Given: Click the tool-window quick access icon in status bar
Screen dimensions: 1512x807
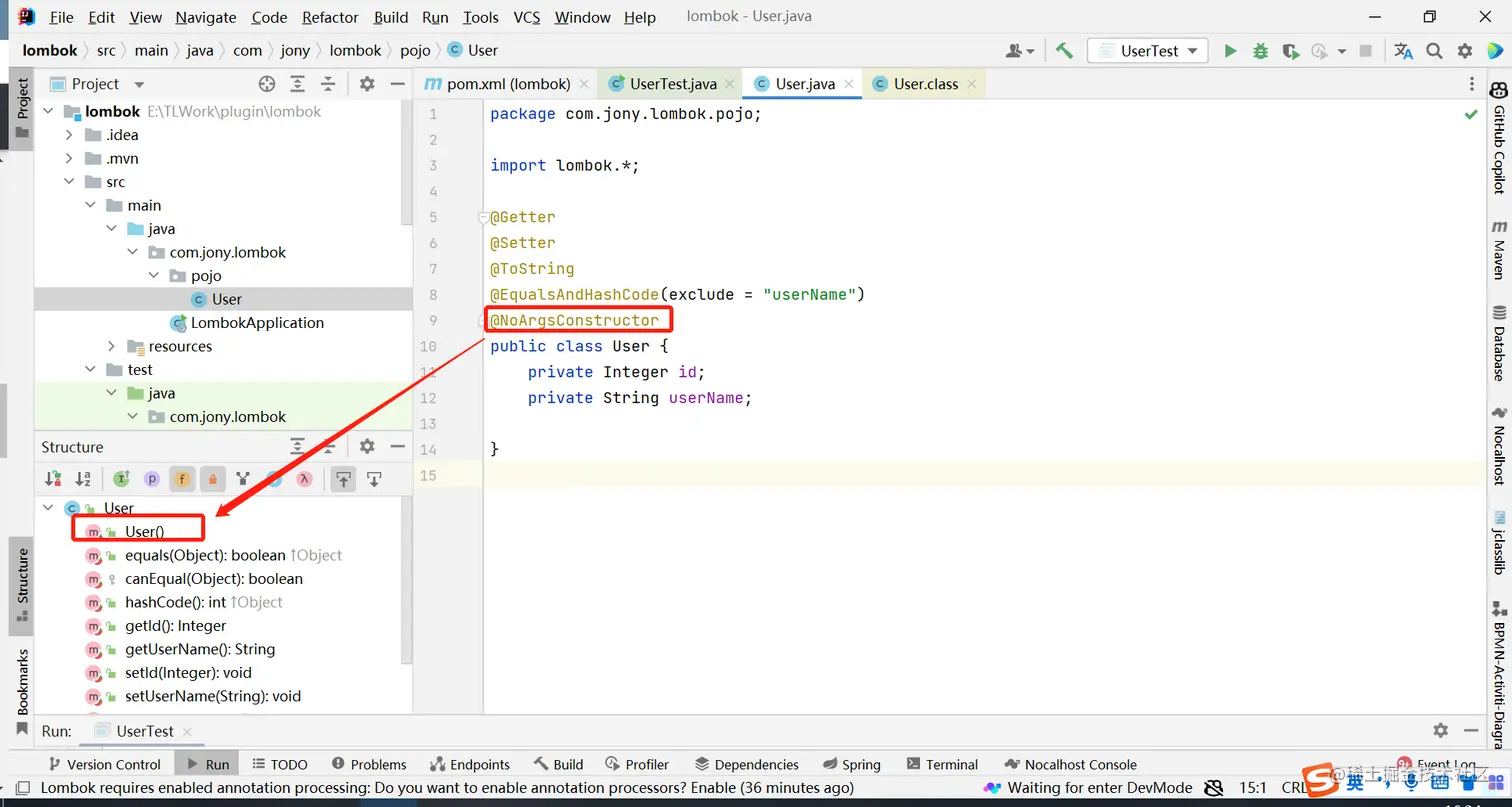Looking at the screenshot, I should [x=22, y=788].
